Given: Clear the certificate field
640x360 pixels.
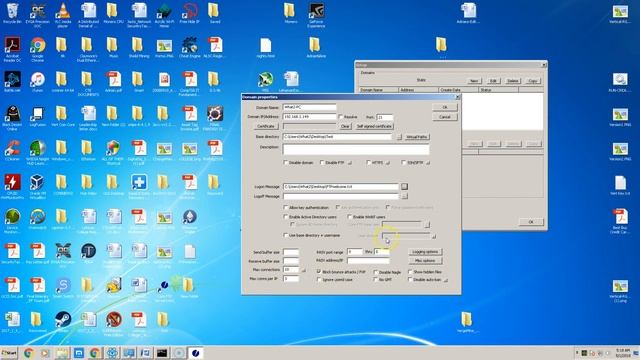Looking at the screenshot, I should click(x=345, y=127).
